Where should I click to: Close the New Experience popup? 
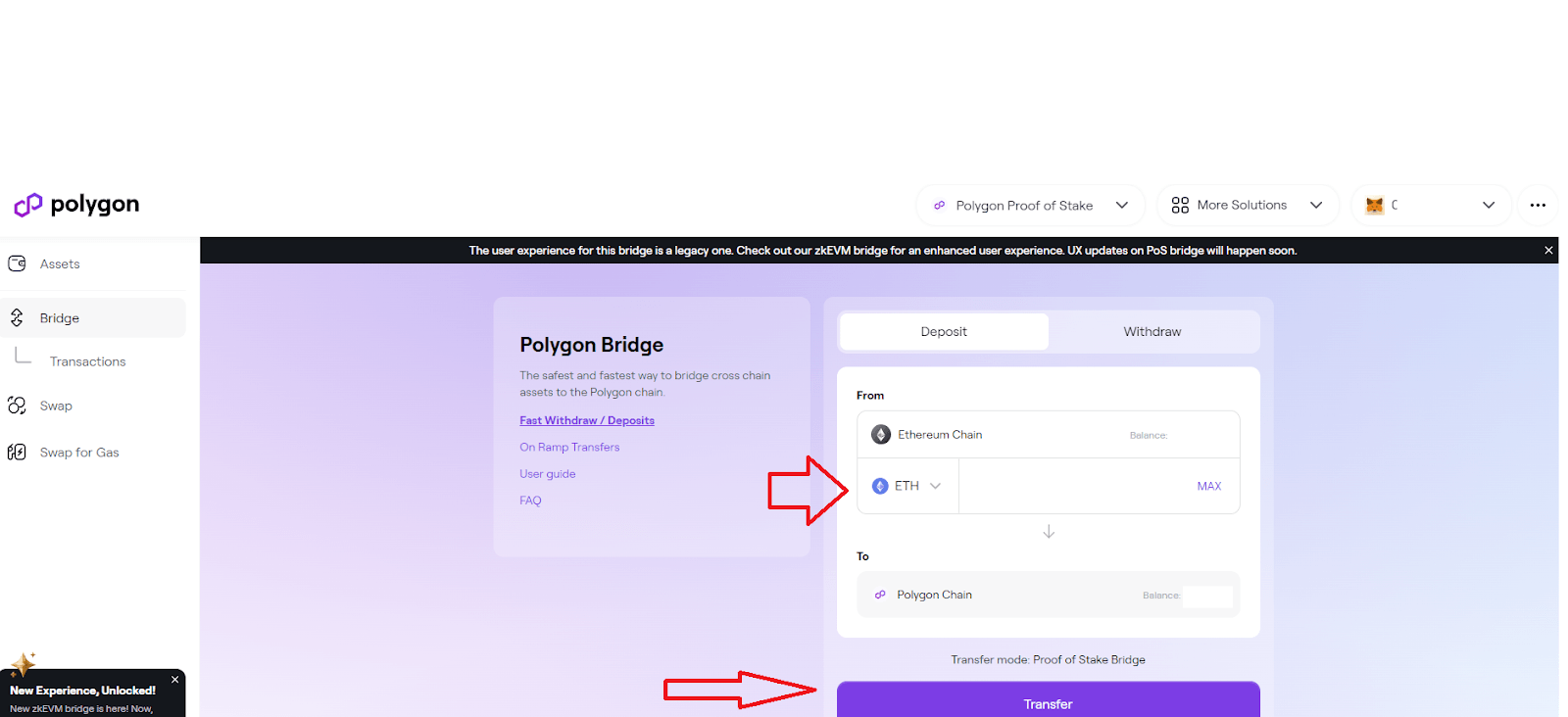(175, 680)
